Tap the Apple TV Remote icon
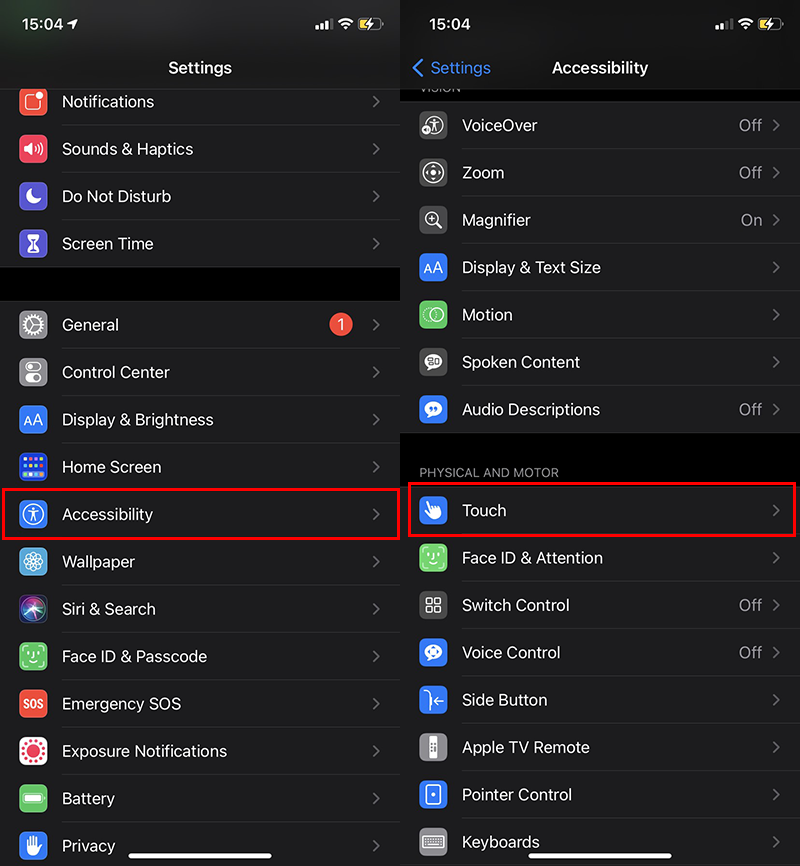Viewport: 800px width, 866px height. coord(433,747)
